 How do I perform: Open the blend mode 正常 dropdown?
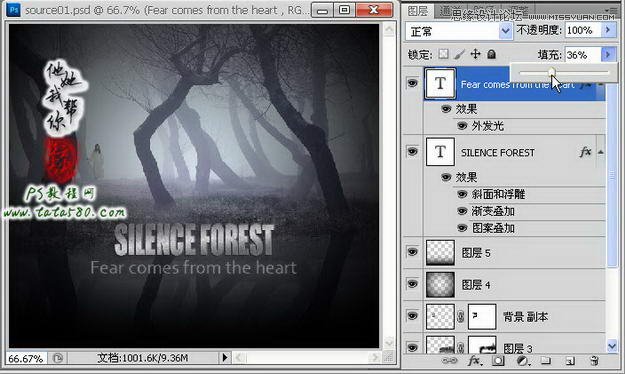coord(459,31)
